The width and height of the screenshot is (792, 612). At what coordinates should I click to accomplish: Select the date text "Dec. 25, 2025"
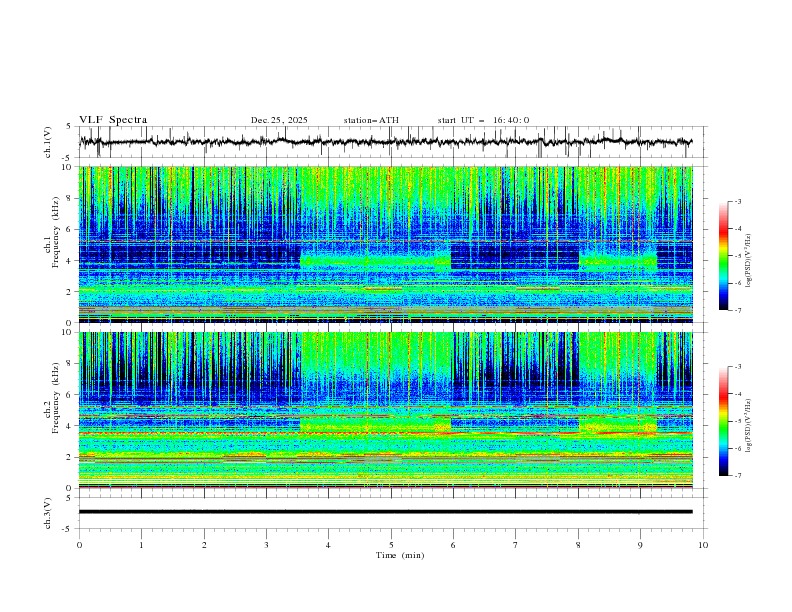[279, 120]
